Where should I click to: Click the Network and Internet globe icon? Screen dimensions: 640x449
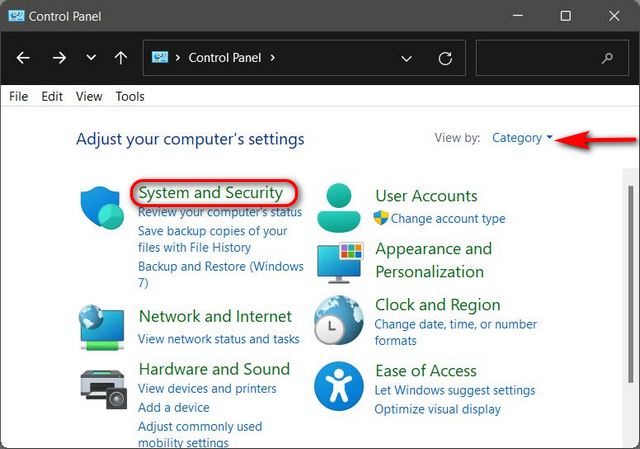pos(102,327)
